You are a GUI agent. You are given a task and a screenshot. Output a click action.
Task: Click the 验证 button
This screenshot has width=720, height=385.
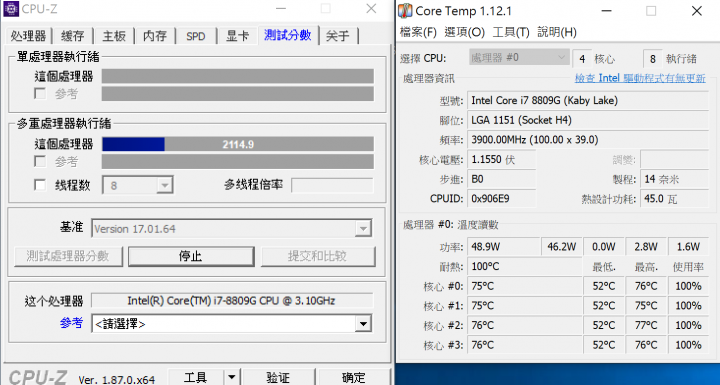click(279, 377)
